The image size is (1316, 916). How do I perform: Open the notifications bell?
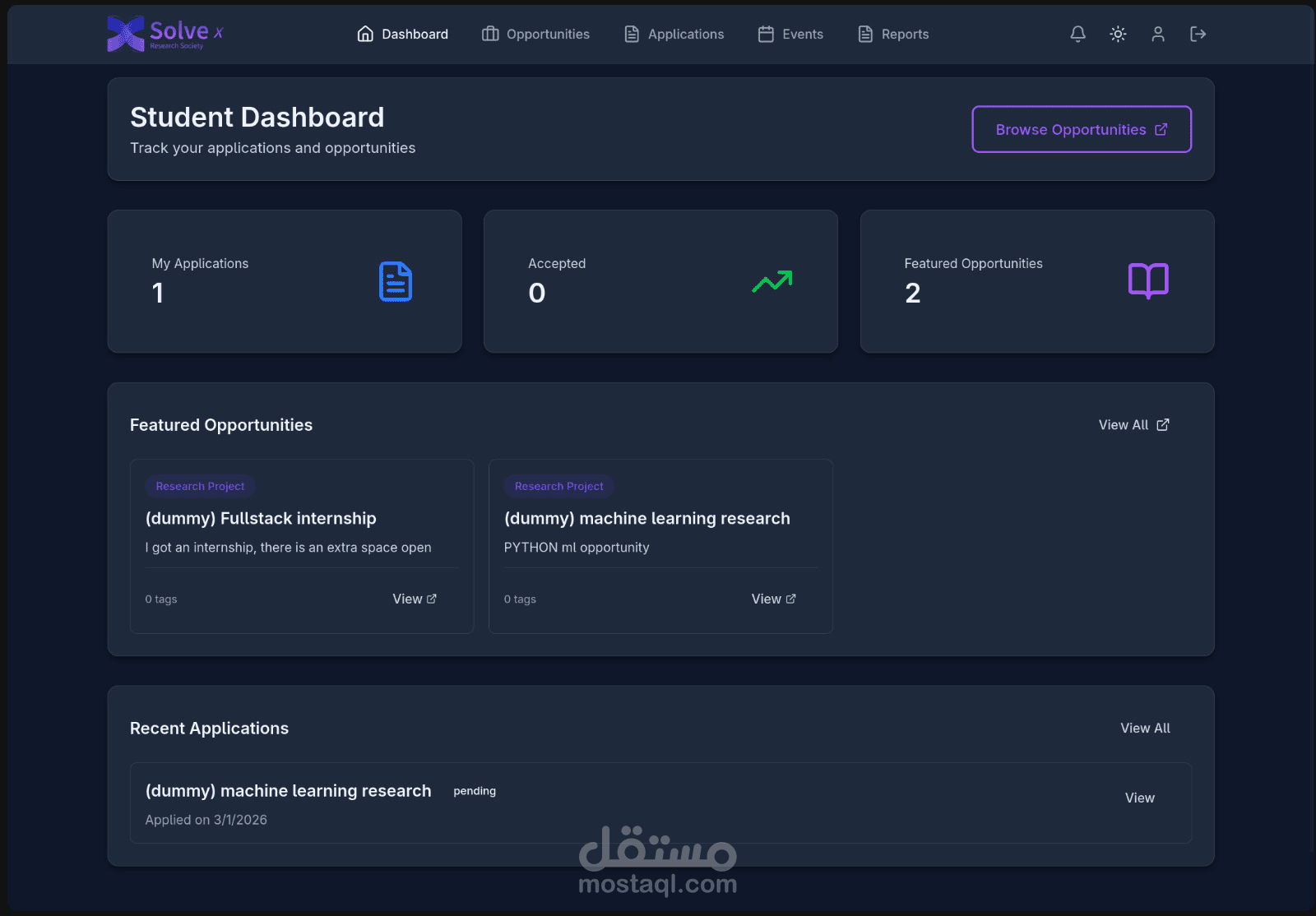[1077, 34]
